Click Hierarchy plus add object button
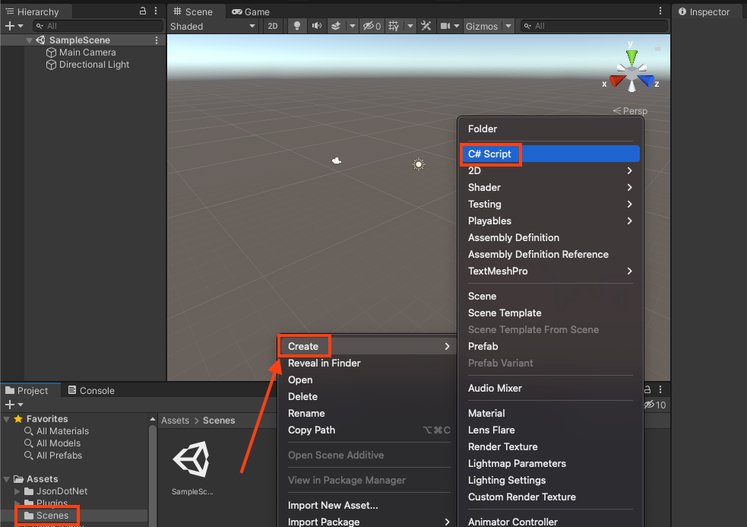The width and height of the screenshot is (747, 527). (x=13, y=26)
